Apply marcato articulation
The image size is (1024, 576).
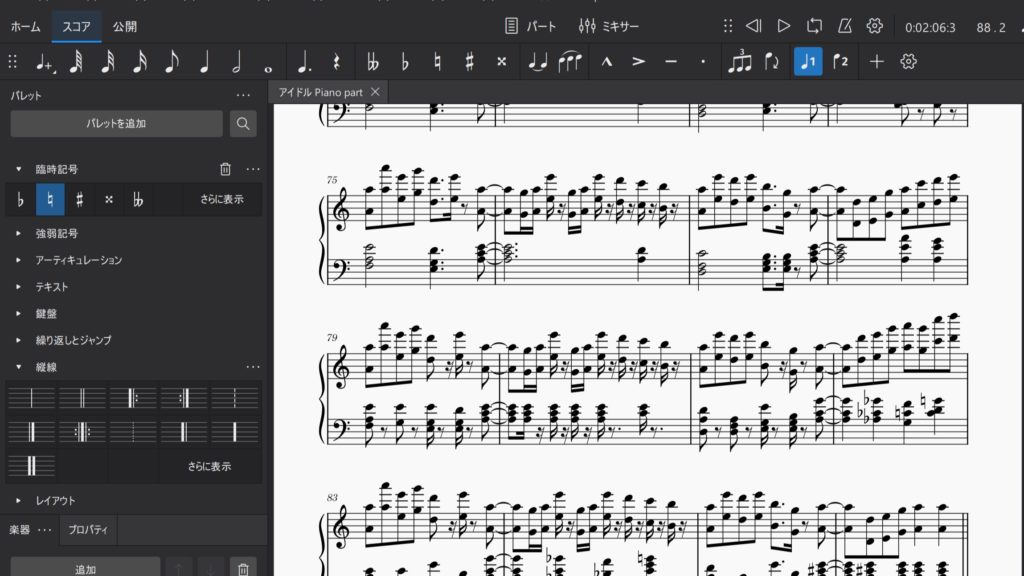pyautogui.click(x=606, y=61)
